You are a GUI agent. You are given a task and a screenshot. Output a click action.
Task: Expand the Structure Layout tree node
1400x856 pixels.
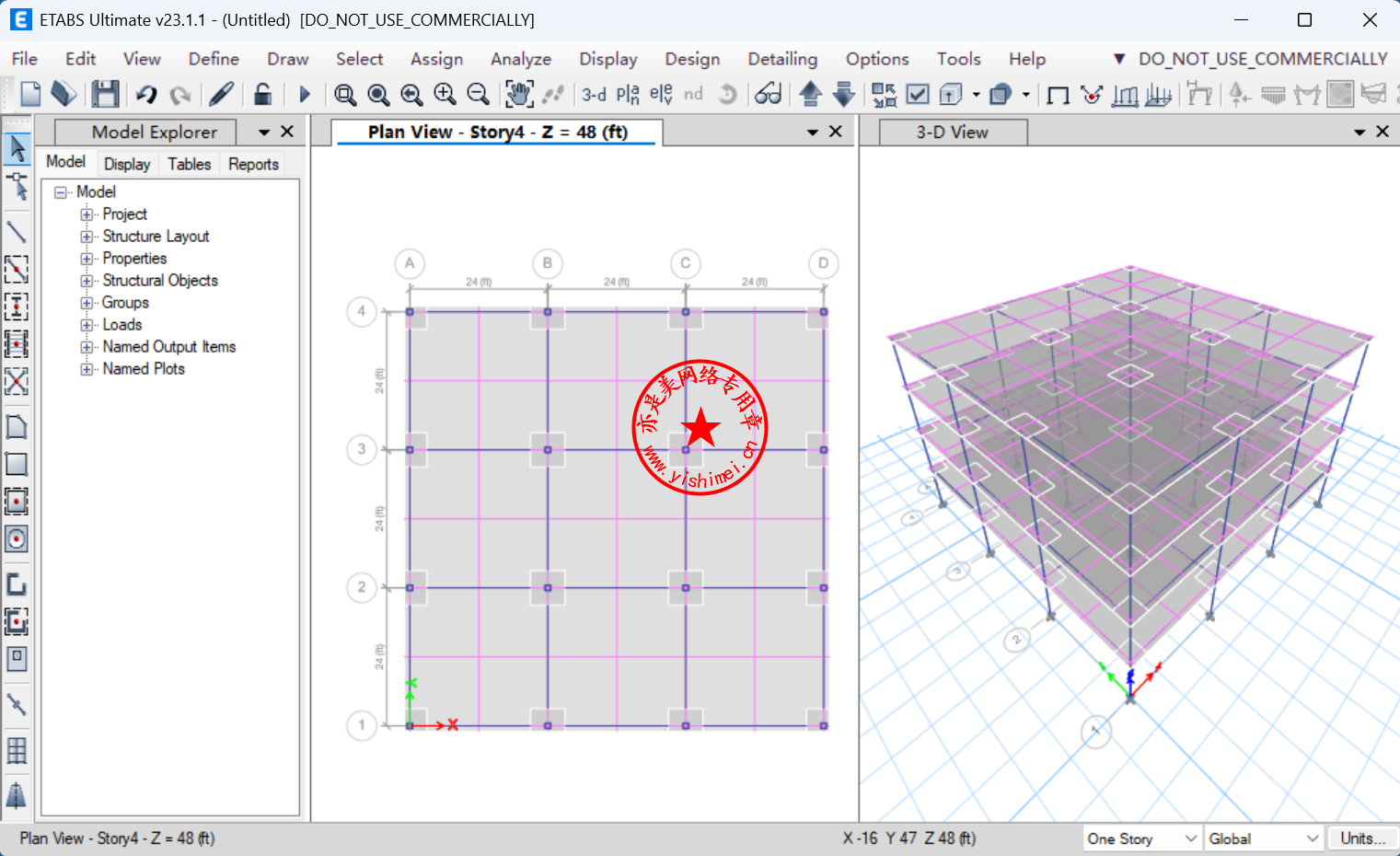[87, 237]
